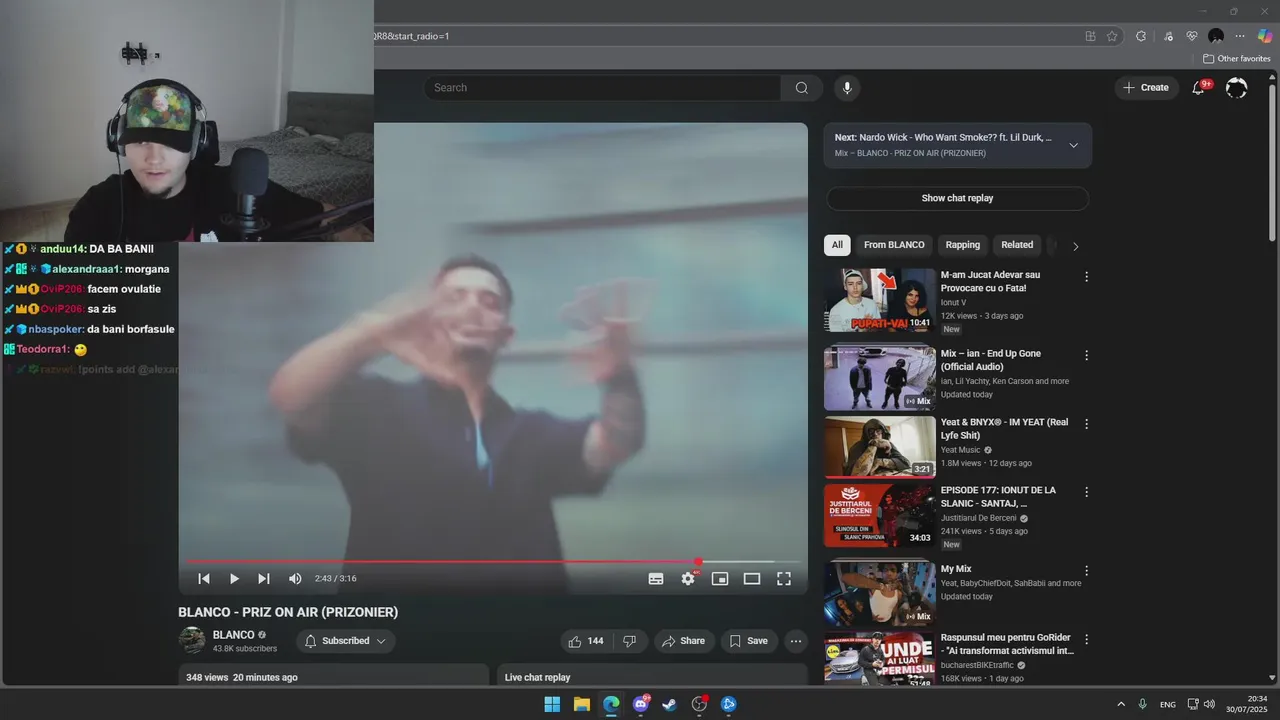
Task: Toggle subtitles/closed captions
Action: (656, 578)
